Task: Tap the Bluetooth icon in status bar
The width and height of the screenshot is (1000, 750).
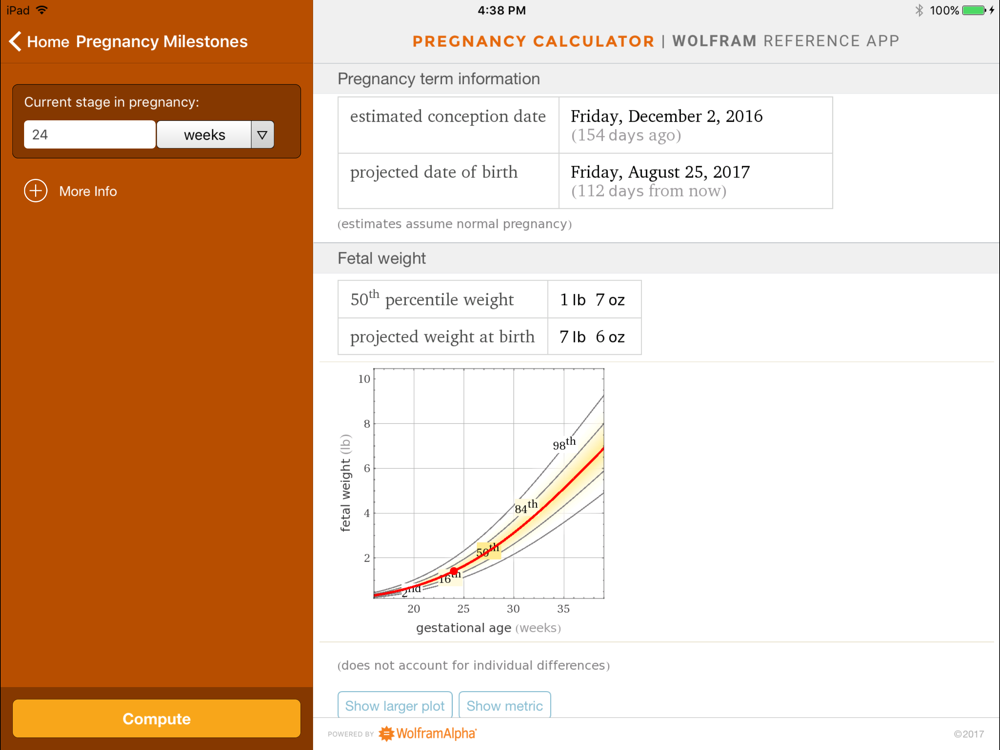Action: click(919, 10)
